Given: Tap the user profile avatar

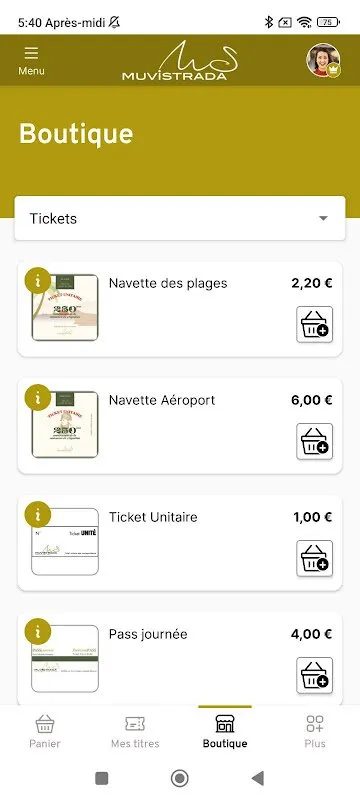Looking at the screenshot, I should point(323,60).
